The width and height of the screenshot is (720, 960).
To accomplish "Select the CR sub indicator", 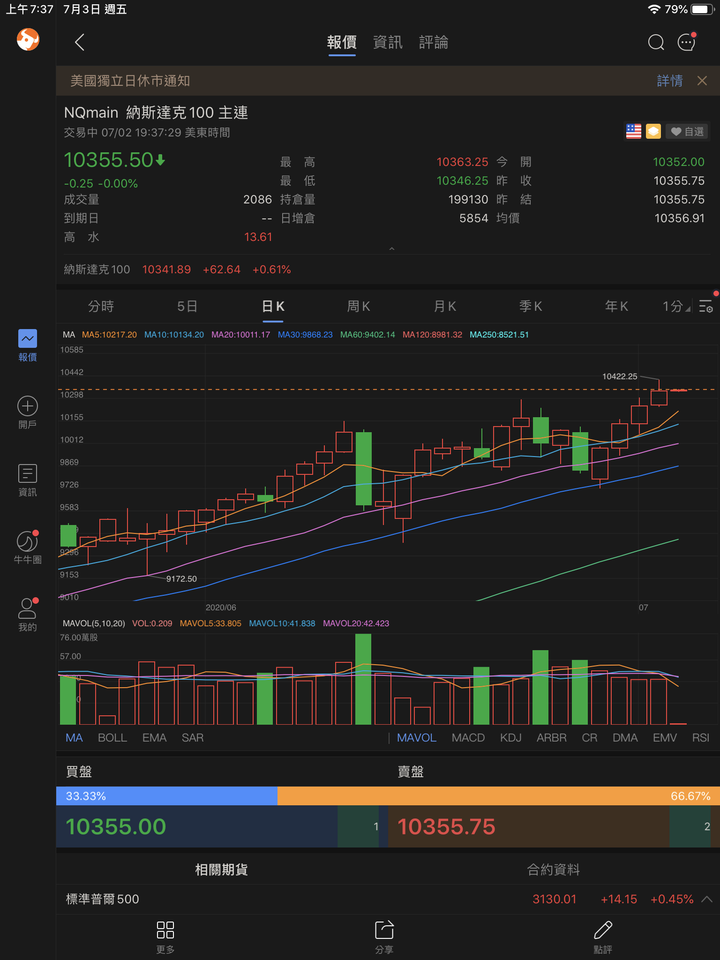I will tap(590, 738).
